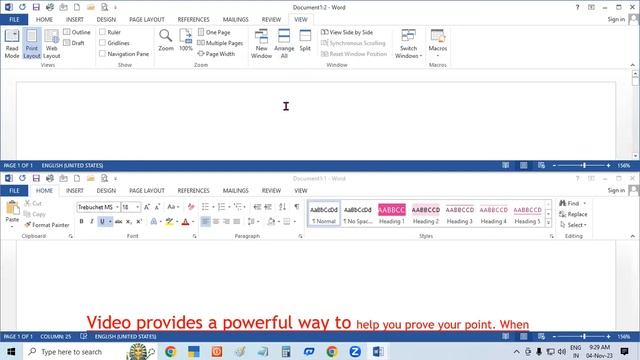Screen dimensions: 640x360
Task: Open the VIEW tab in bottom window
Action: tap(301, 191)
